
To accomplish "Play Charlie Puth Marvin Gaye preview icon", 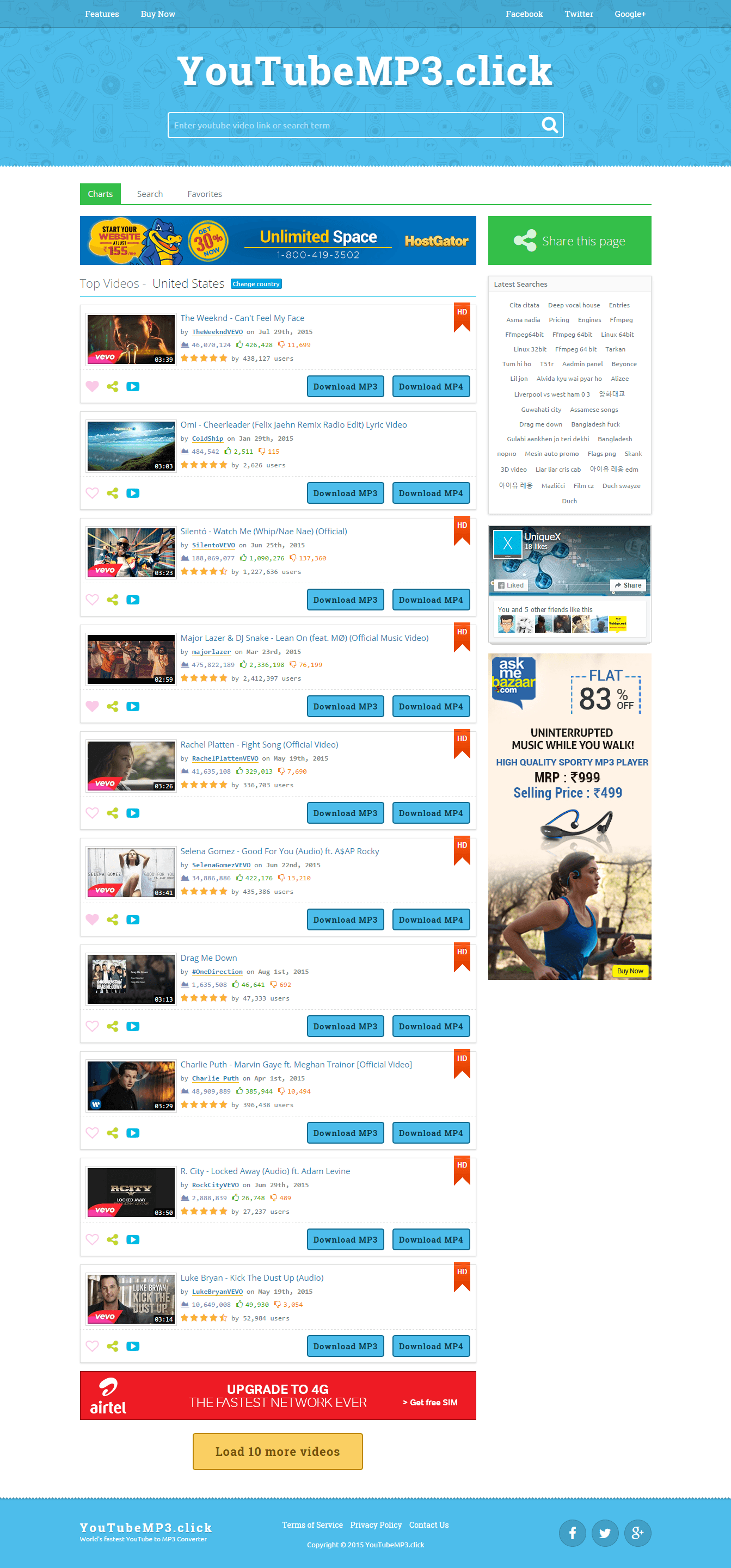I will tap(133, 1133).
